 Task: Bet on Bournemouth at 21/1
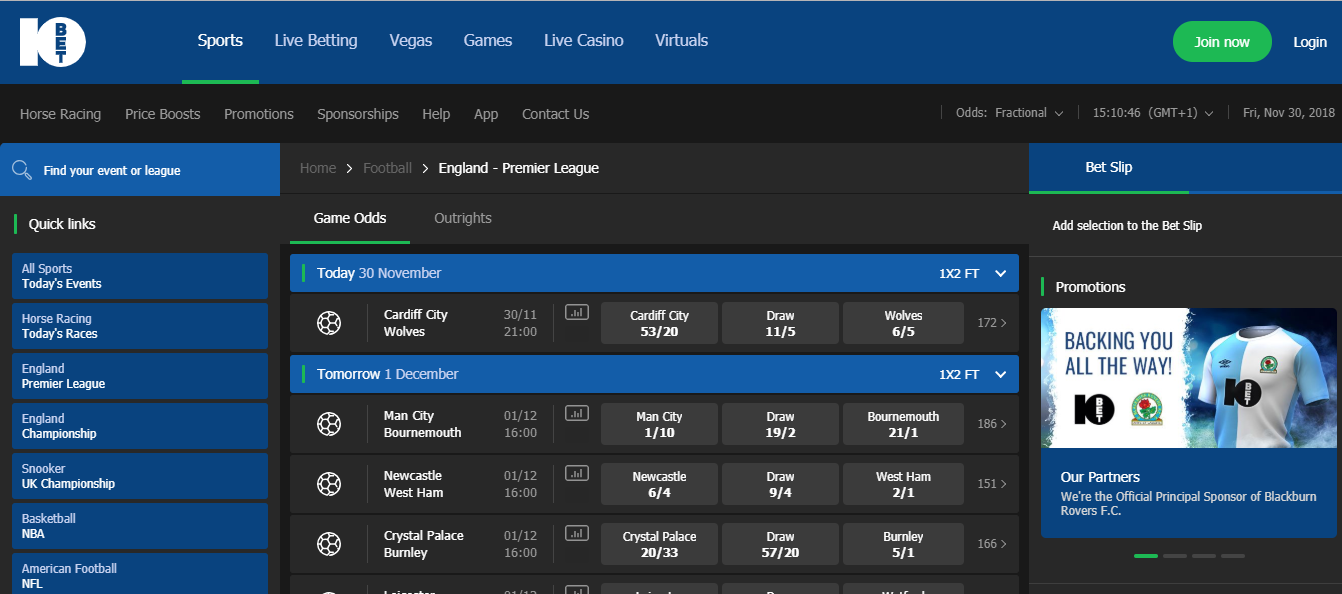(x=903, y=424)
